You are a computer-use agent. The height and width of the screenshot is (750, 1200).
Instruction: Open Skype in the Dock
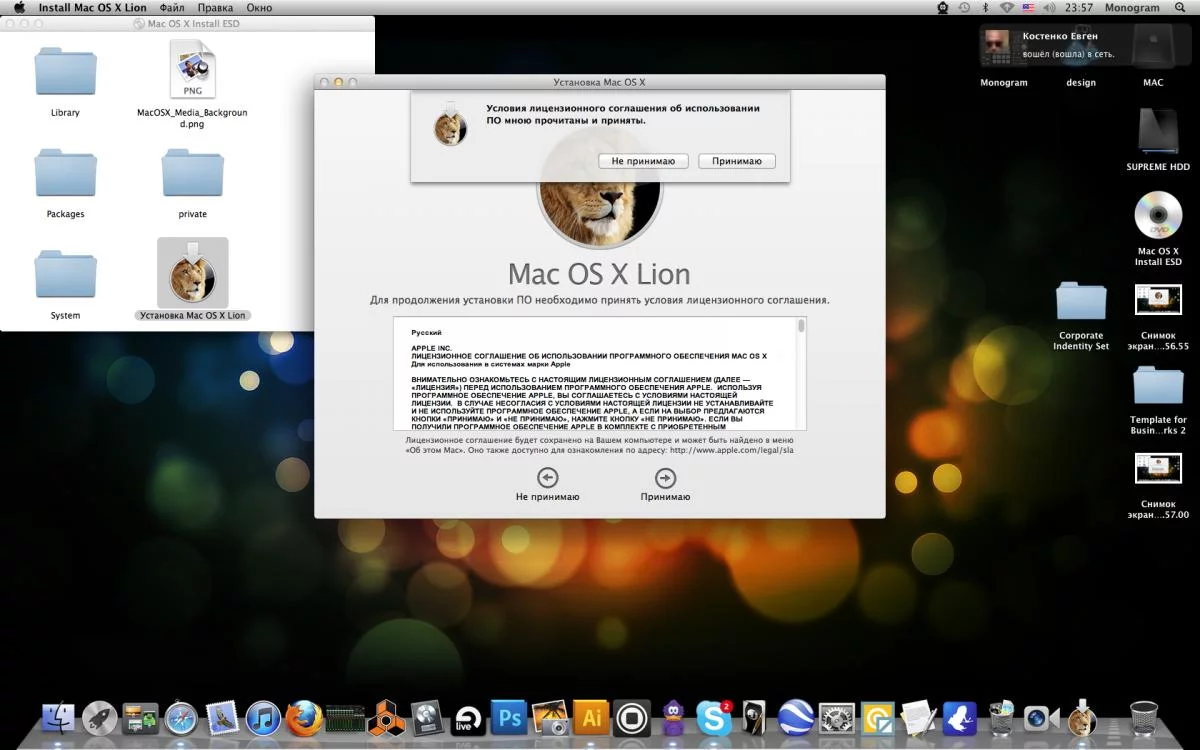[713, 717]
